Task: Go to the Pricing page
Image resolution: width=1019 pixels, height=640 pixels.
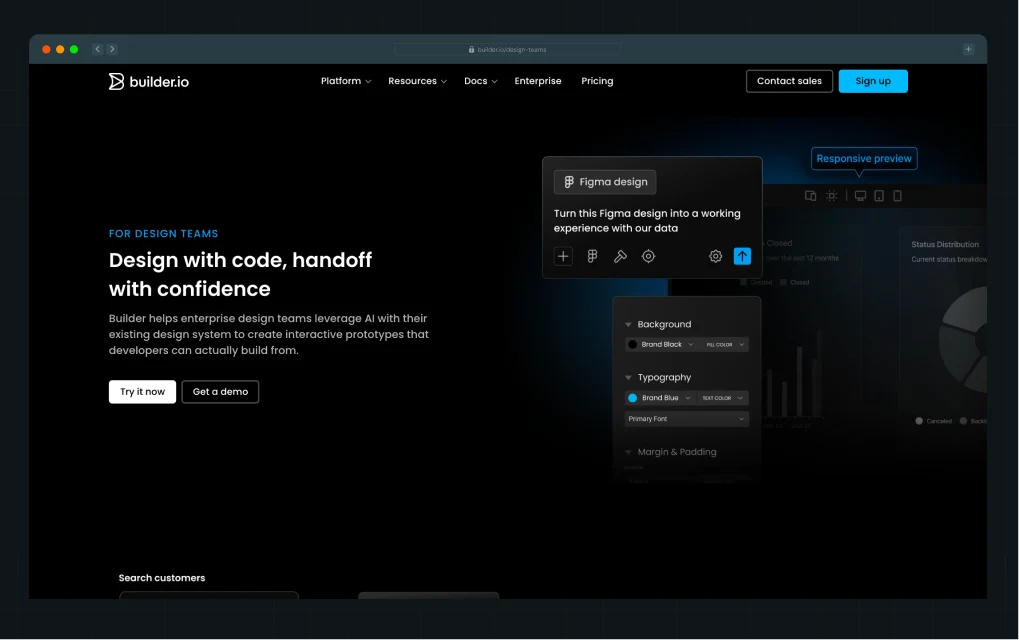Action: point(597,81)
